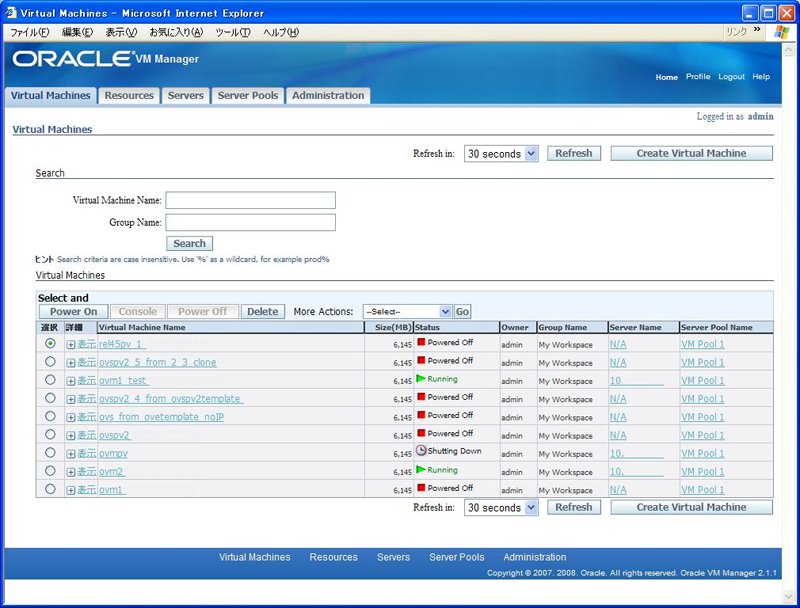This screenshot has height=608, width=800.
Task: Click in the Group Name field
Action: (251, 222)
